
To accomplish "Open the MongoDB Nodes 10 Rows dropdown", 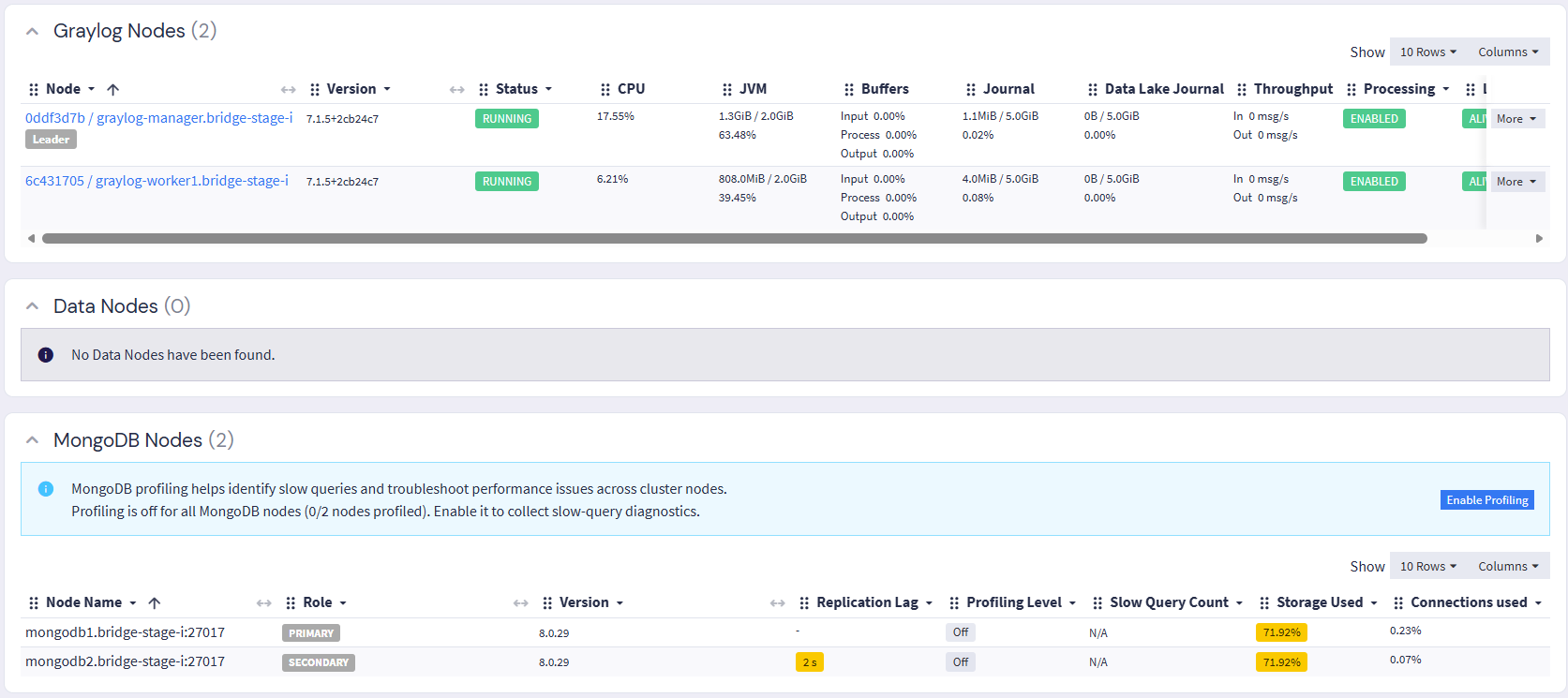I will [x=1428, y=567].
